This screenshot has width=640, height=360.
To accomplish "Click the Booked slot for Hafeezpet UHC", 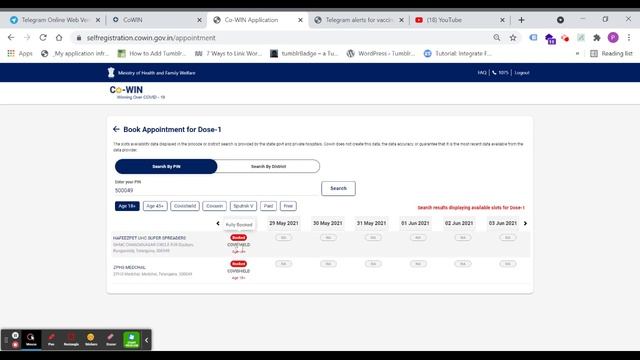I will (x=238, y=238).
